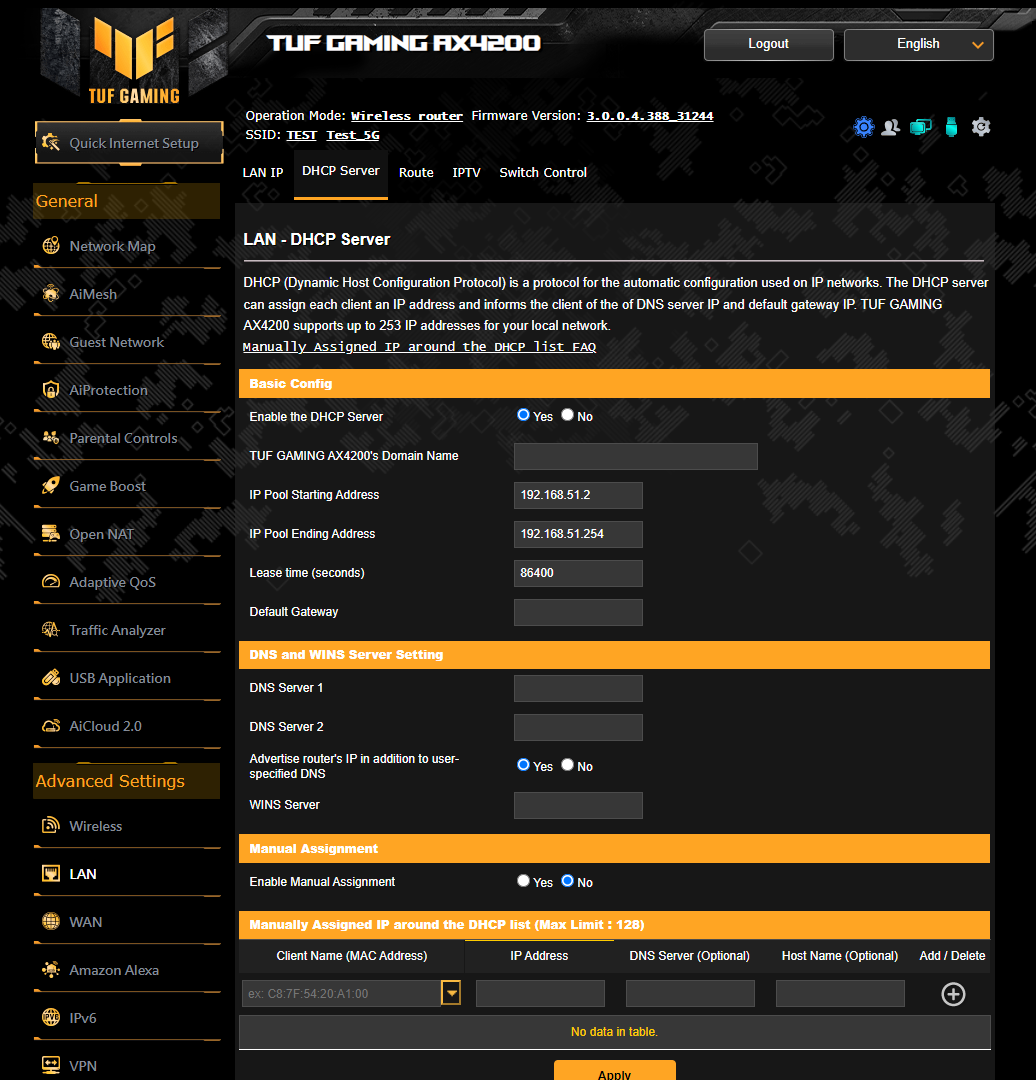1036x1080 pixels.
Task: Click the DNS Server (Optional) table field
Action: (x=690, y=993)
